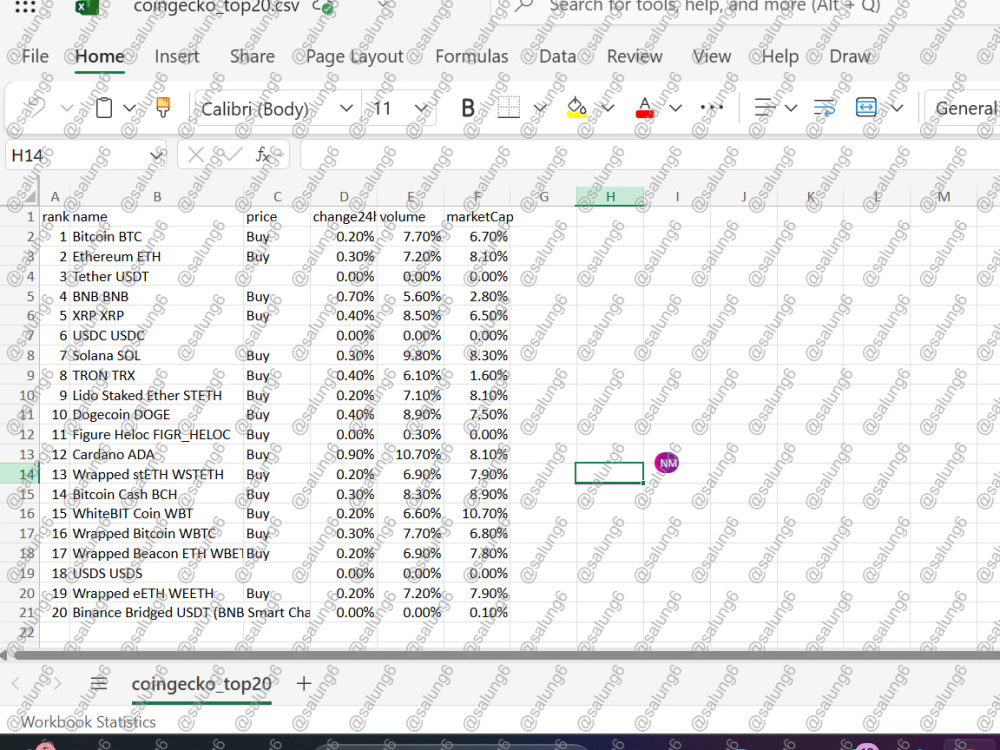1000x750 pixels.
Task: Open the all sheets list icon
Action: pyautogui.click(x=99, y=684)
